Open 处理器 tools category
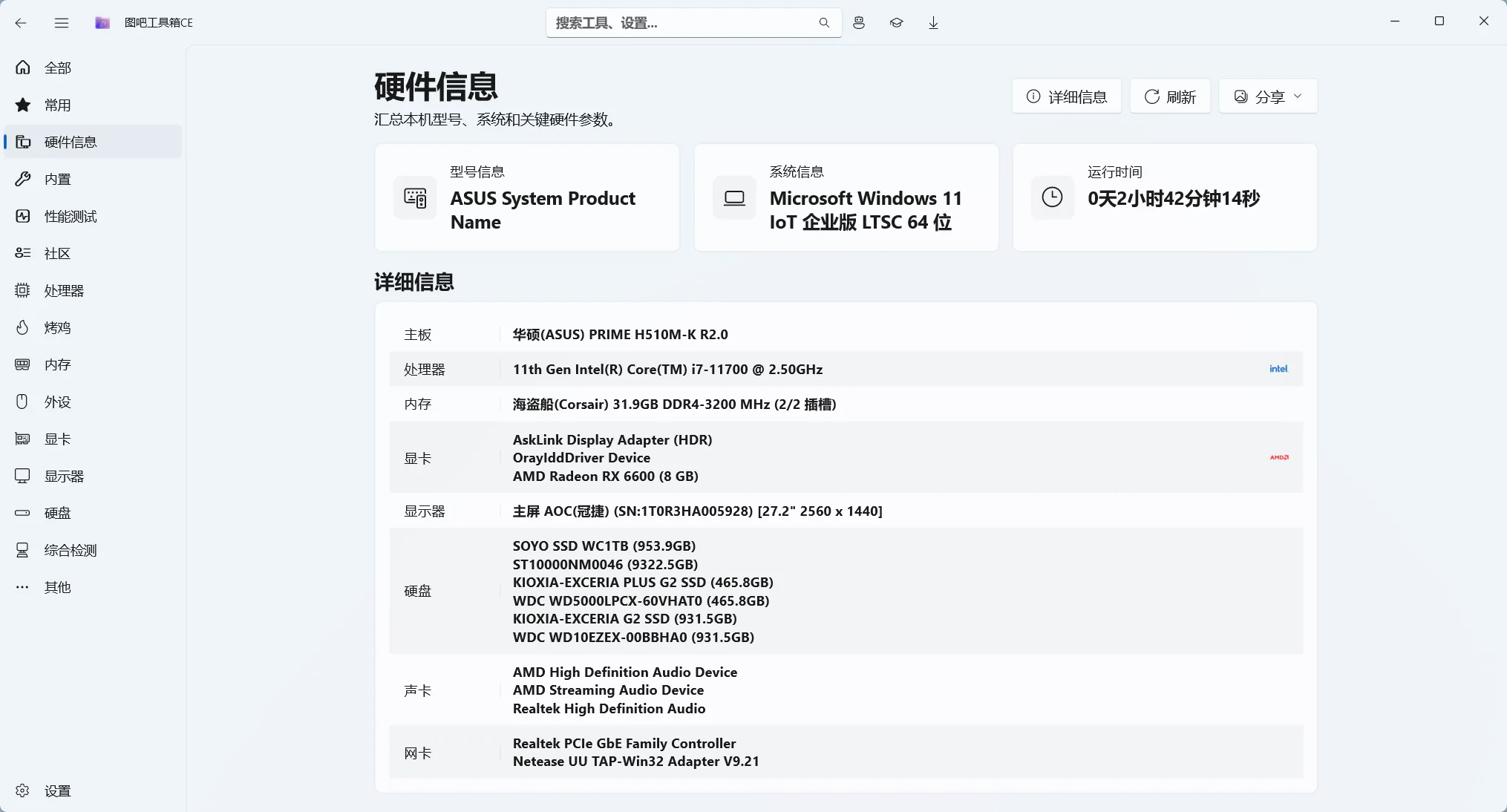This screenshot has width=1507, height=812. pos(93,290)
